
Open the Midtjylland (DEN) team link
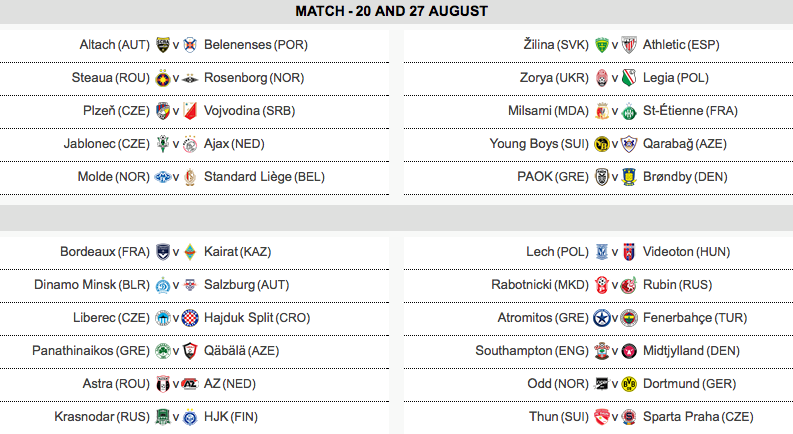click(691, 351)
